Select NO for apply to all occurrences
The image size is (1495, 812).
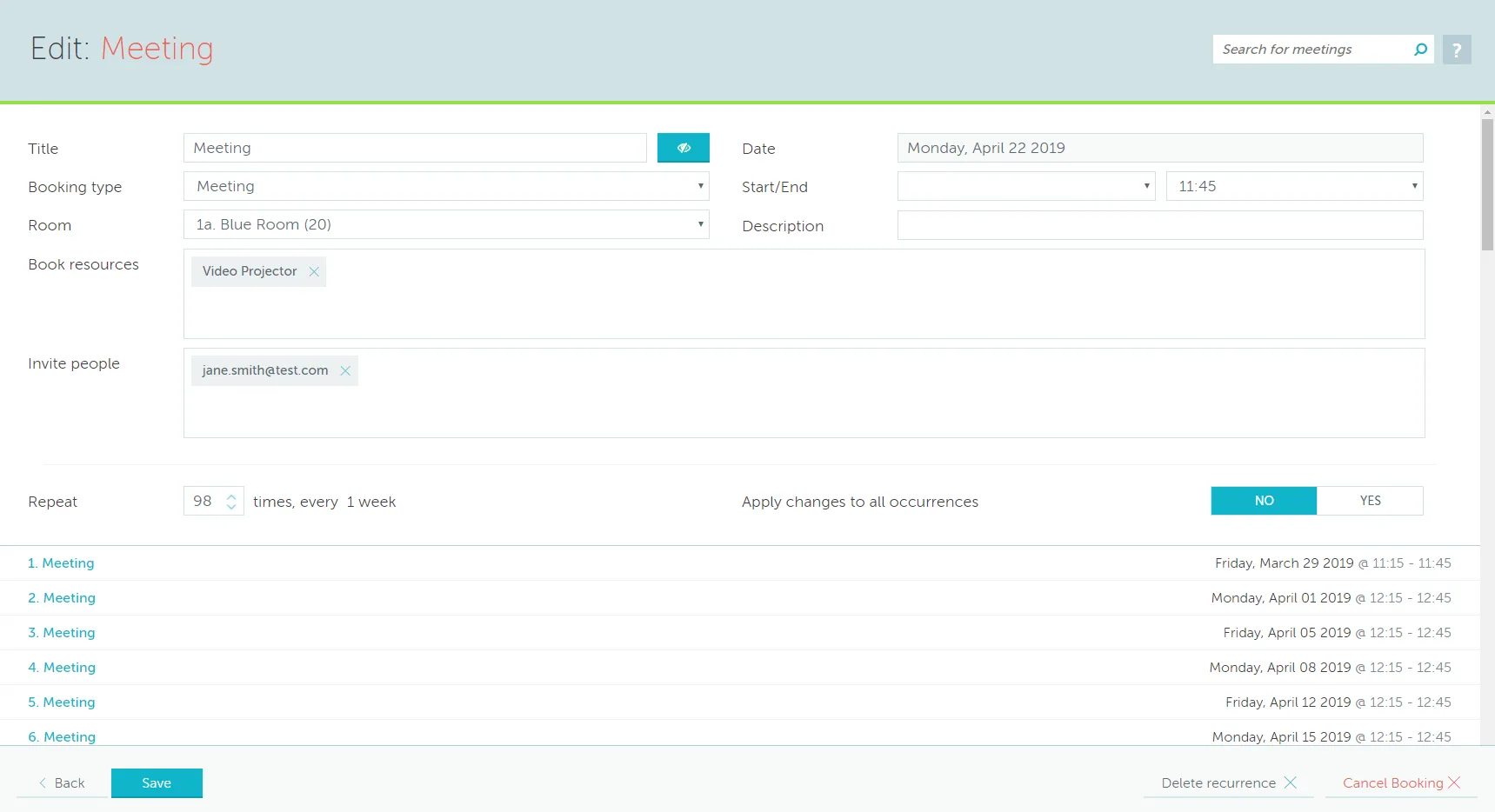point(1264,501)
